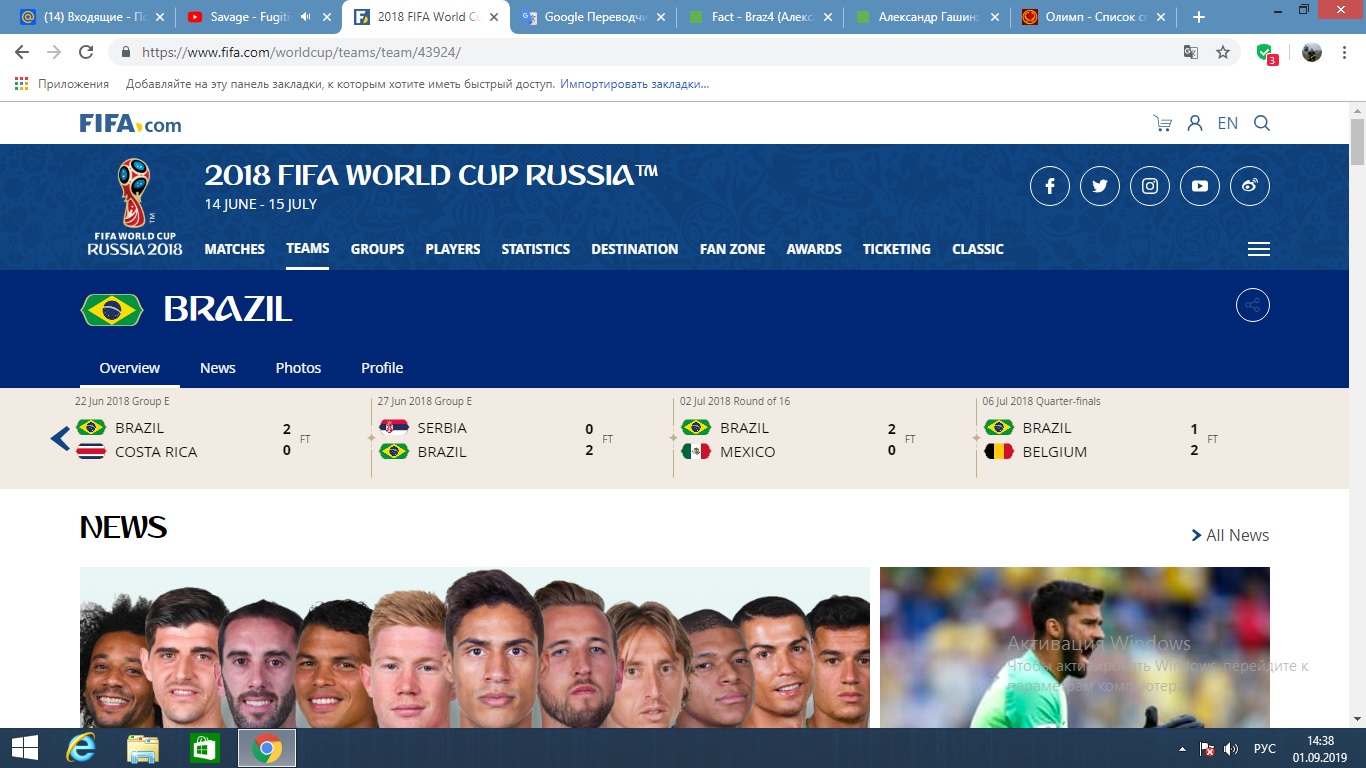Open a new browser tab
The image size is (1366, 768).
point(1199,17)
